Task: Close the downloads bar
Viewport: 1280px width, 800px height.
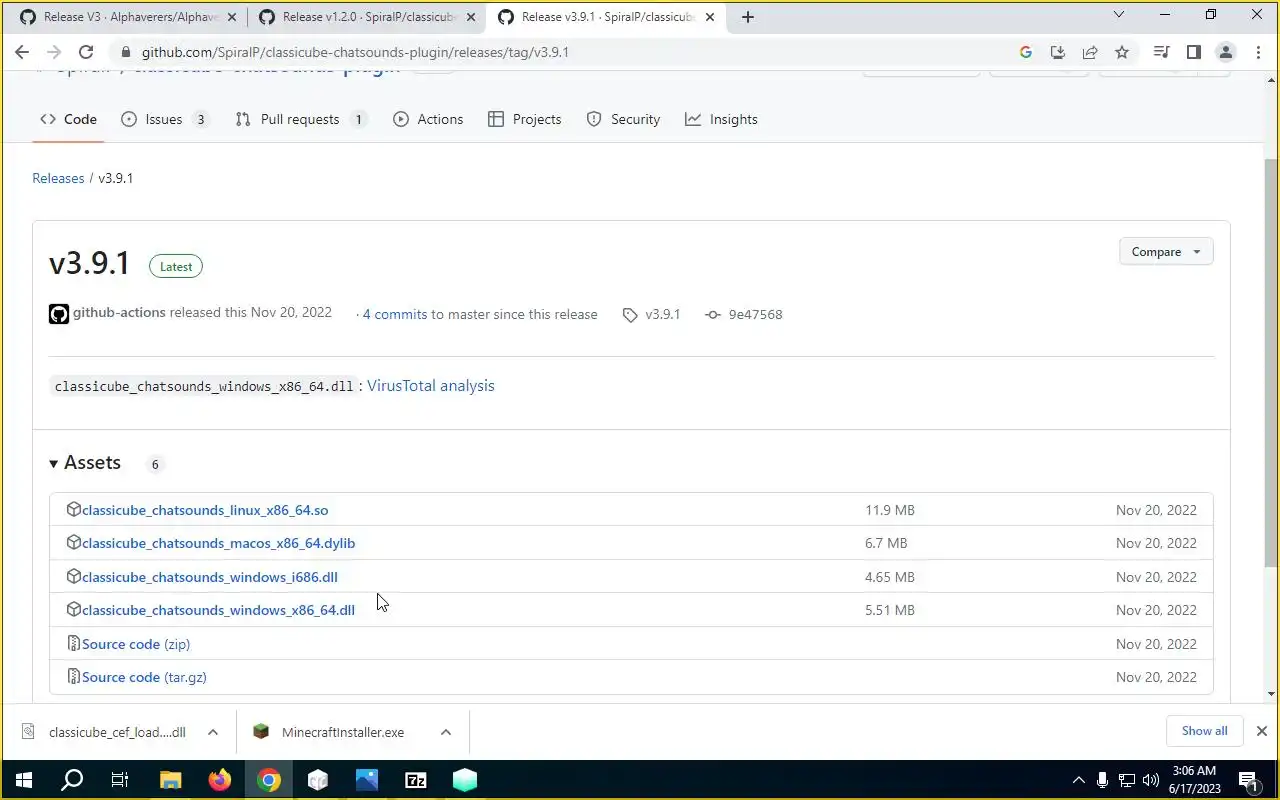Action: pos(1262,731)
